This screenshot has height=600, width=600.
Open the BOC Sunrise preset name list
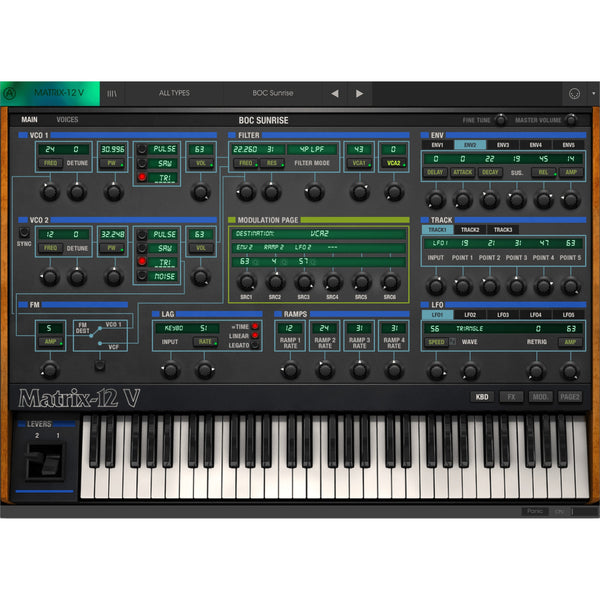[273, 93]
